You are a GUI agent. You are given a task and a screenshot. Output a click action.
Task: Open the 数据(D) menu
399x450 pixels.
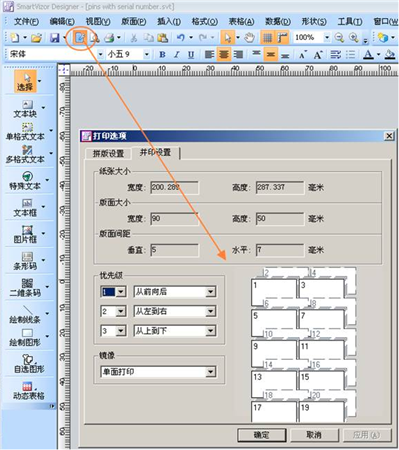point(278,22)
